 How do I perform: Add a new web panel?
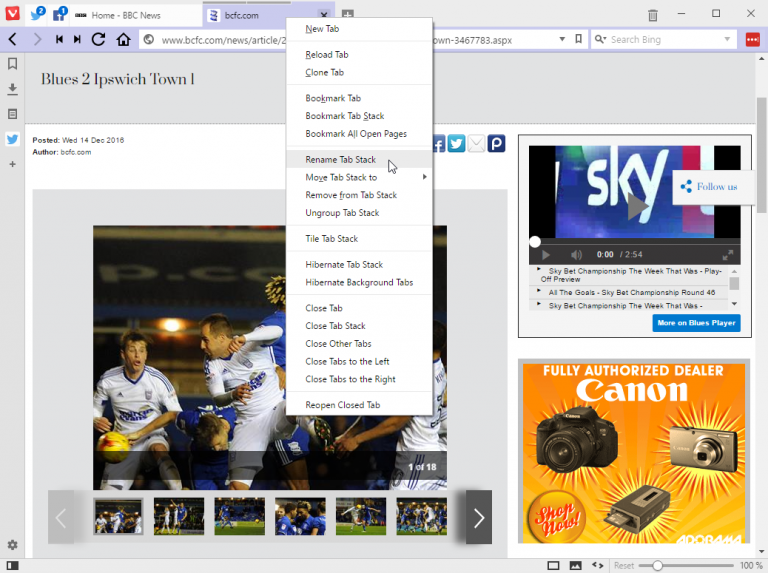click(13, 164)
